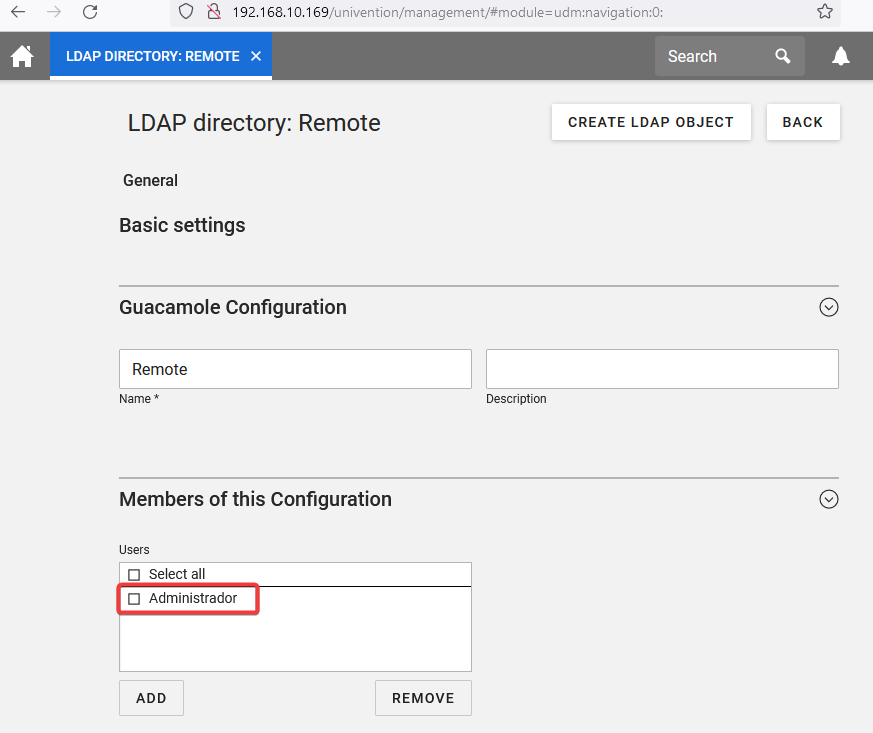Click REMOVE under the Users list

tap(423, 698)
